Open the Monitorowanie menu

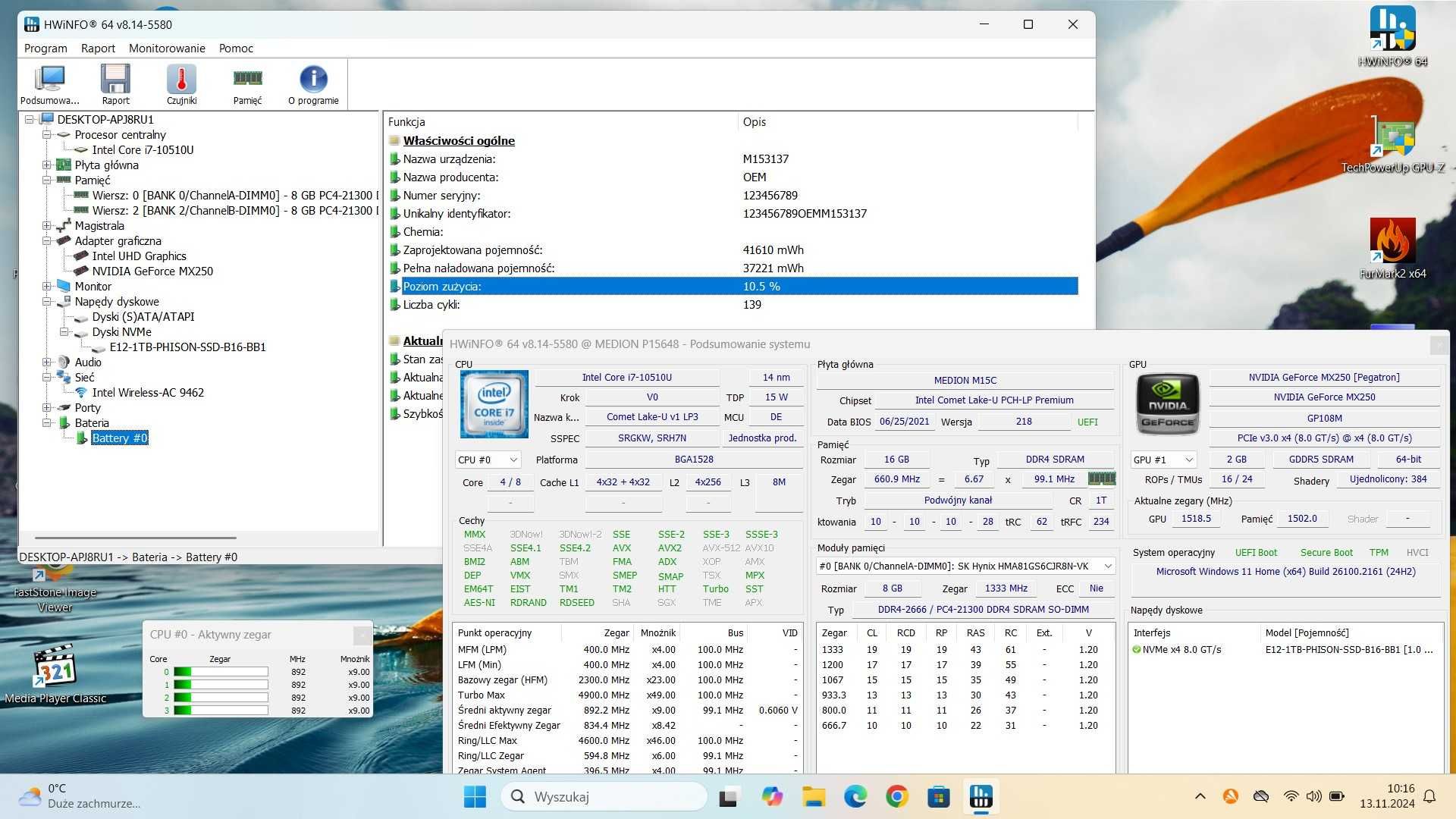(x=167, y=48)
